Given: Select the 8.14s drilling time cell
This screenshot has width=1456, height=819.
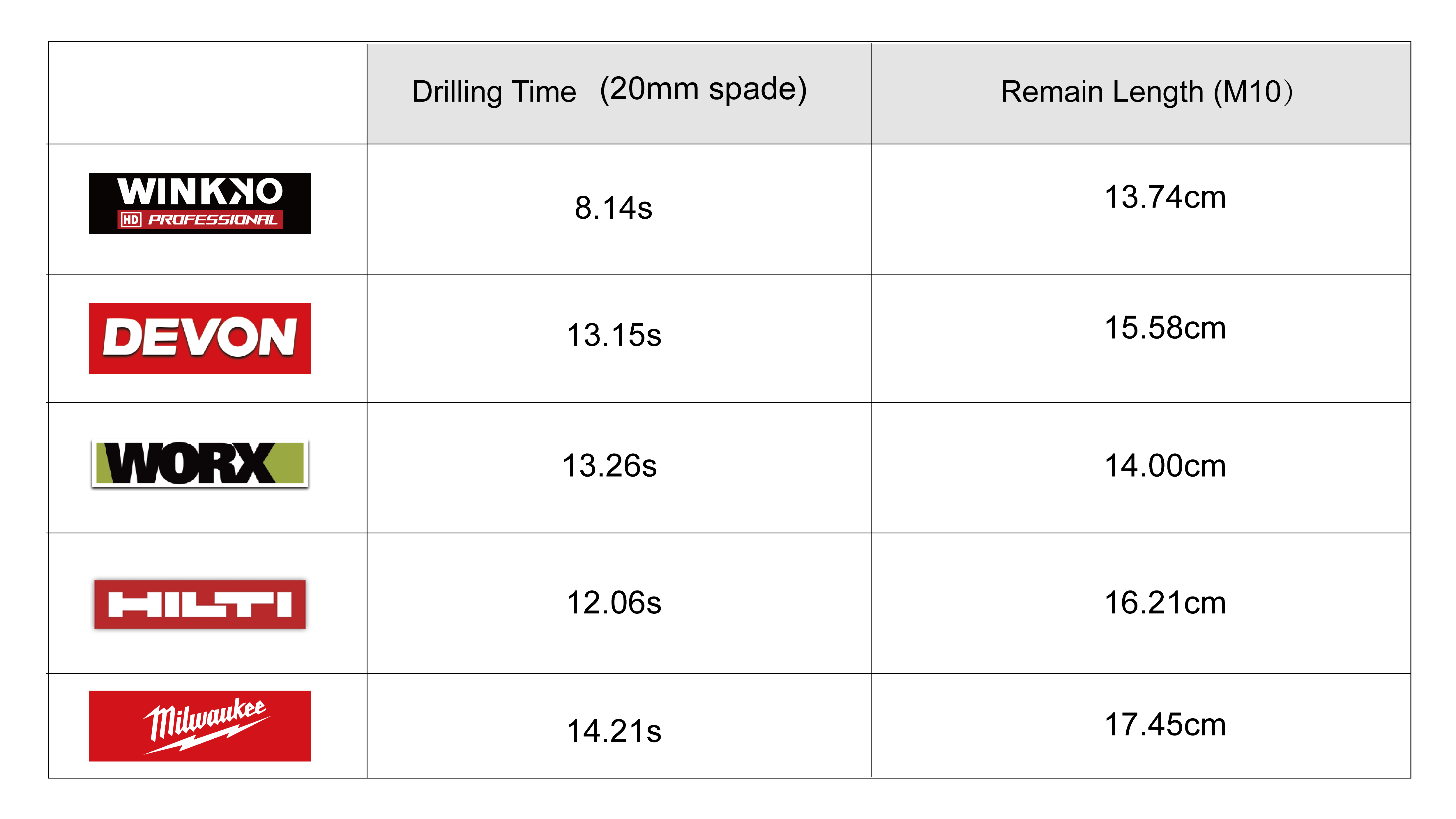Looking at the screenshot, I should point(613,207).
